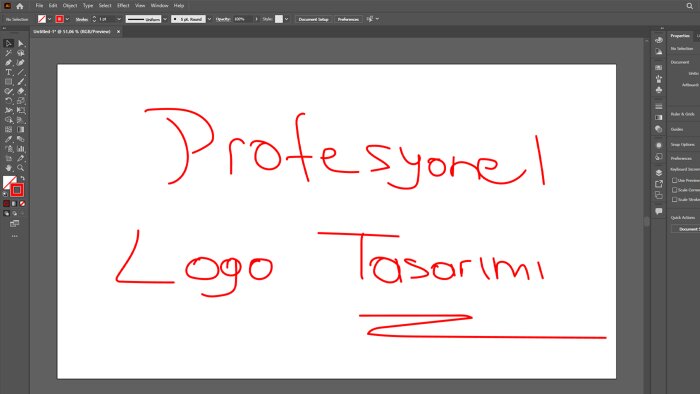Set paint mode to Color
This screenshot has height=394, width=700.
point(6,203)
